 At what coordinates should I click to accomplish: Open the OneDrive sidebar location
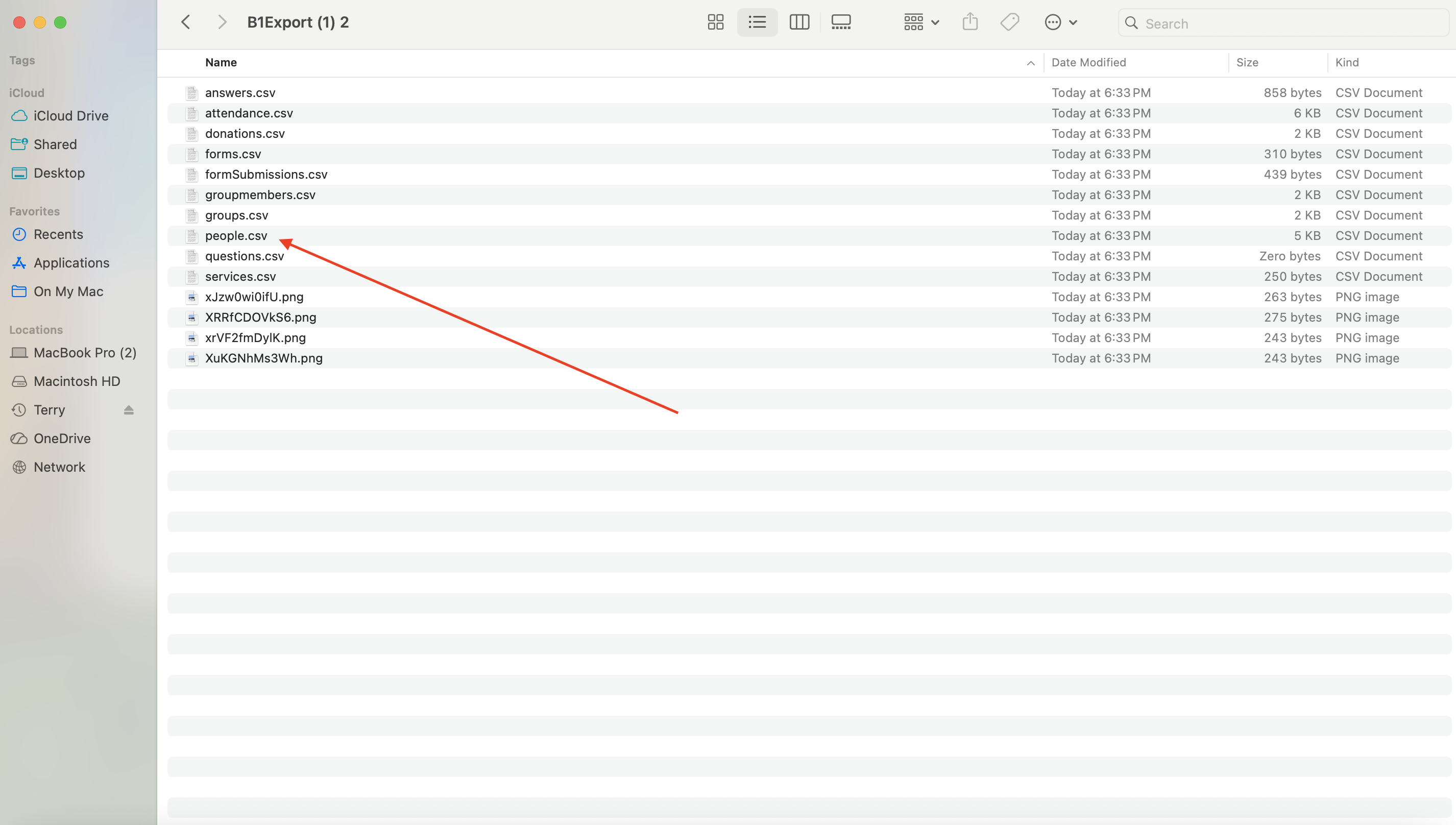point(62,439)
